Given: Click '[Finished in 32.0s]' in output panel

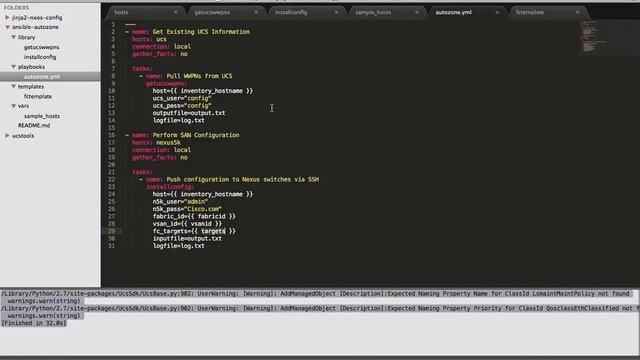Looking at the screenshot, I should click(x=33, y=323).
